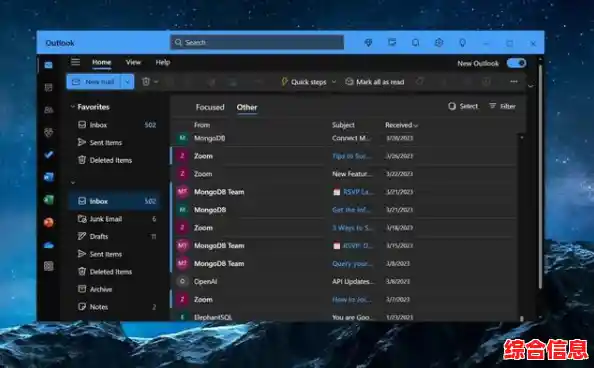594x368 pixels.
Task: Click the Archive folder box icon
Action: pyautogui.click(x=82, y=289)
